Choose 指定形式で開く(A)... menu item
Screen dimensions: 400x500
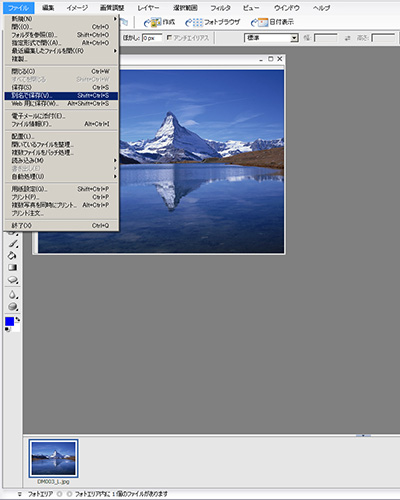click(x=61, y=43)
